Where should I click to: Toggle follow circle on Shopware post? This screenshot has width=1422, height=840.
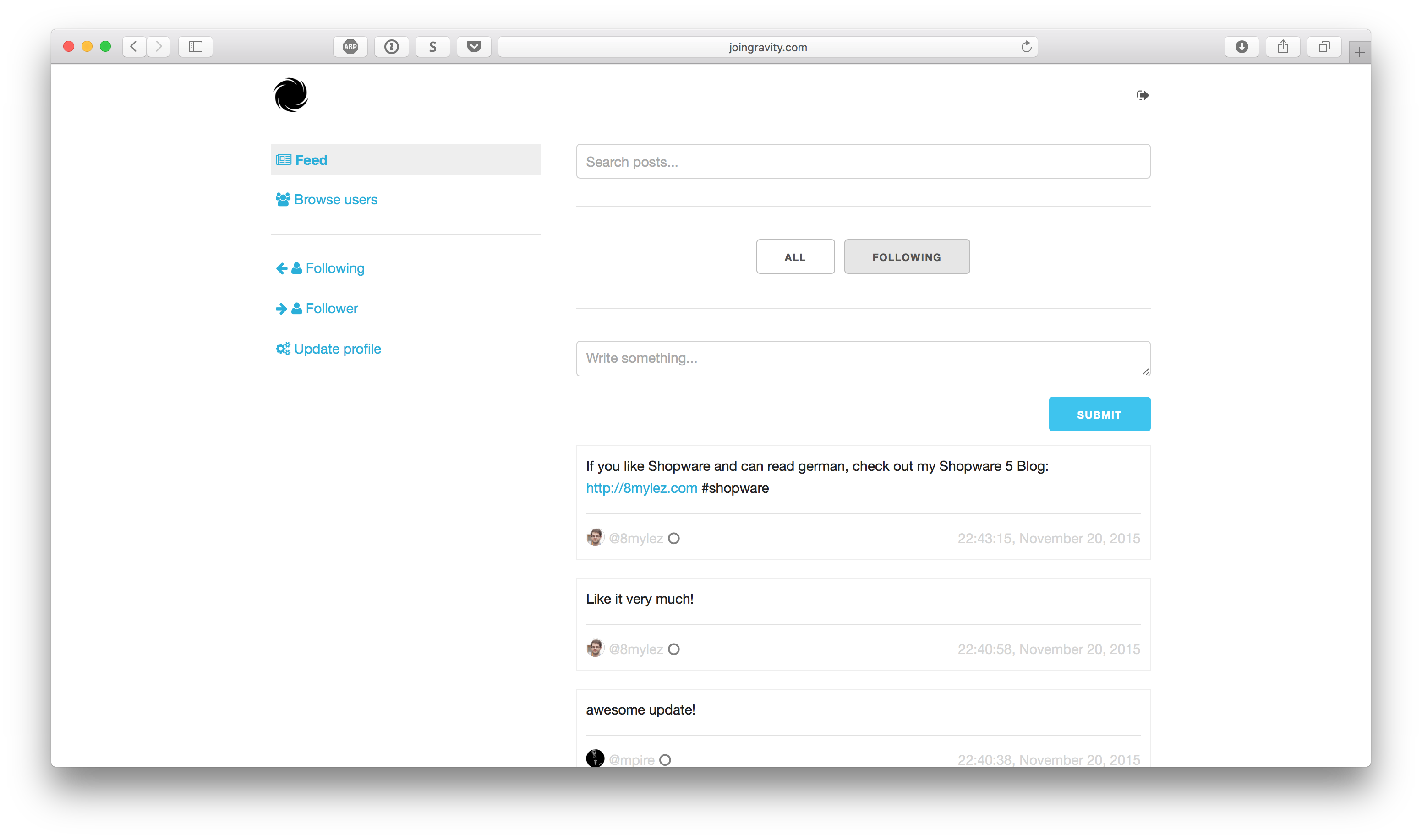[x=673, y=538]
